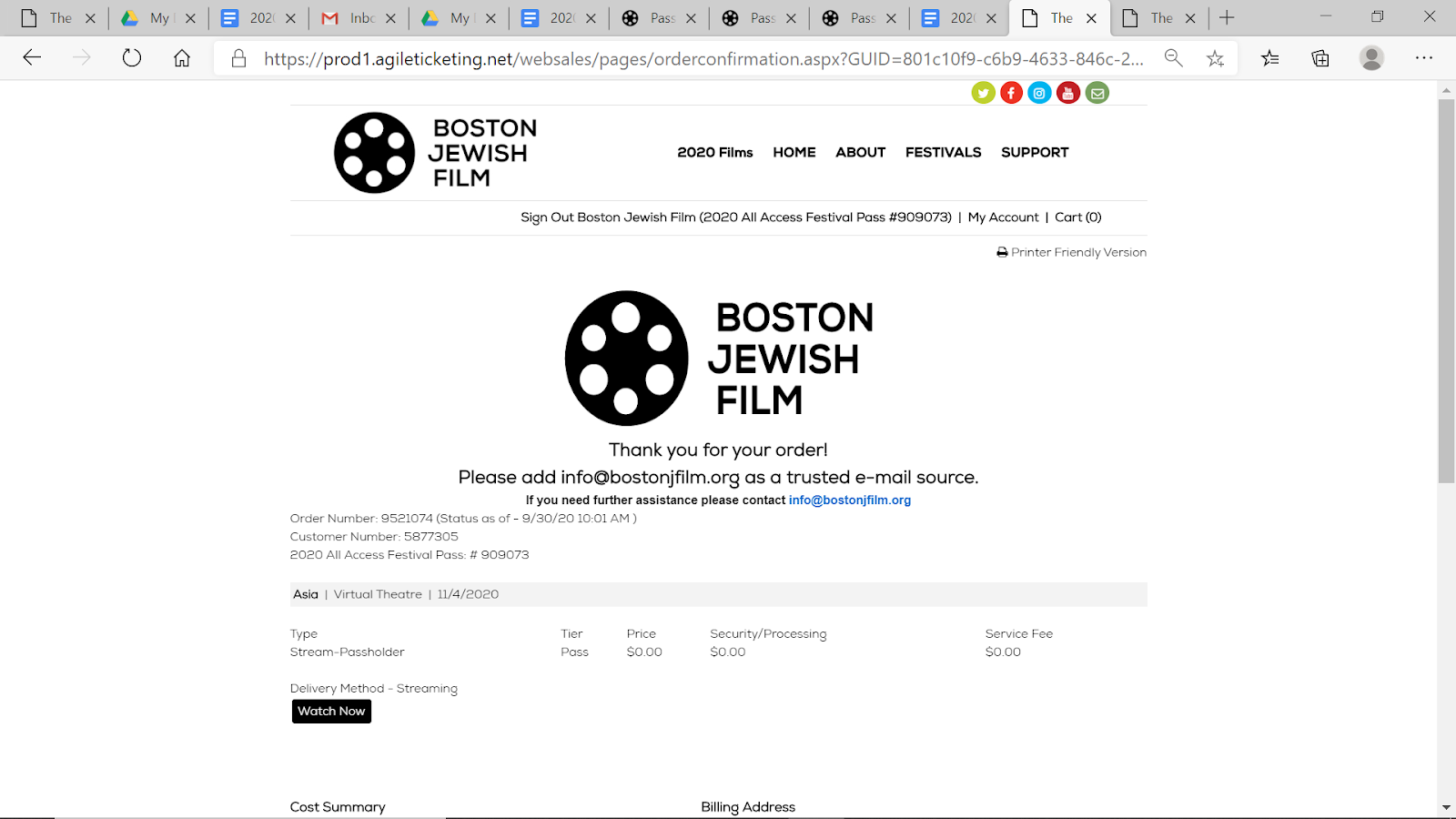Click the 'Customer Number: 5877305' text

[x=374, y=537]
